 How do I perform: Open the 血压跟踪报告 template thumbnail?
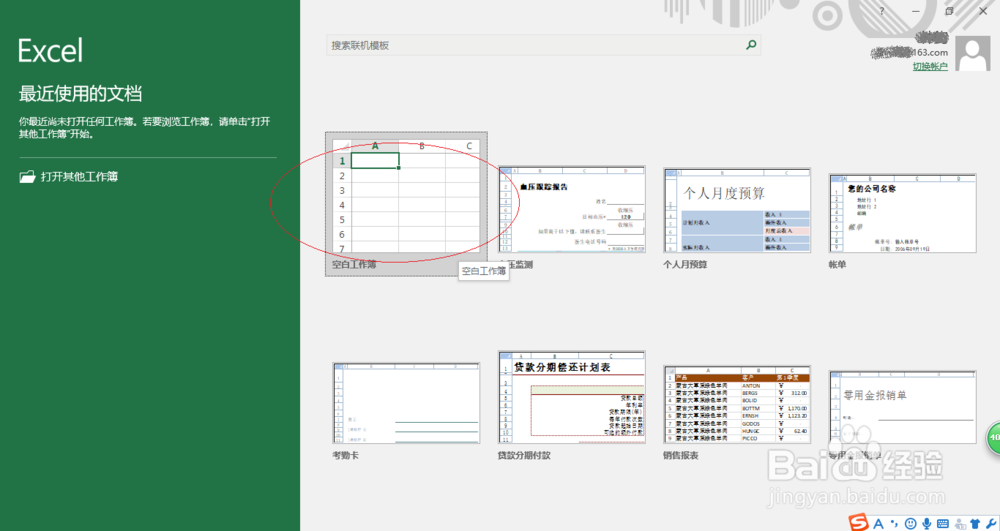tap(572, 210)
